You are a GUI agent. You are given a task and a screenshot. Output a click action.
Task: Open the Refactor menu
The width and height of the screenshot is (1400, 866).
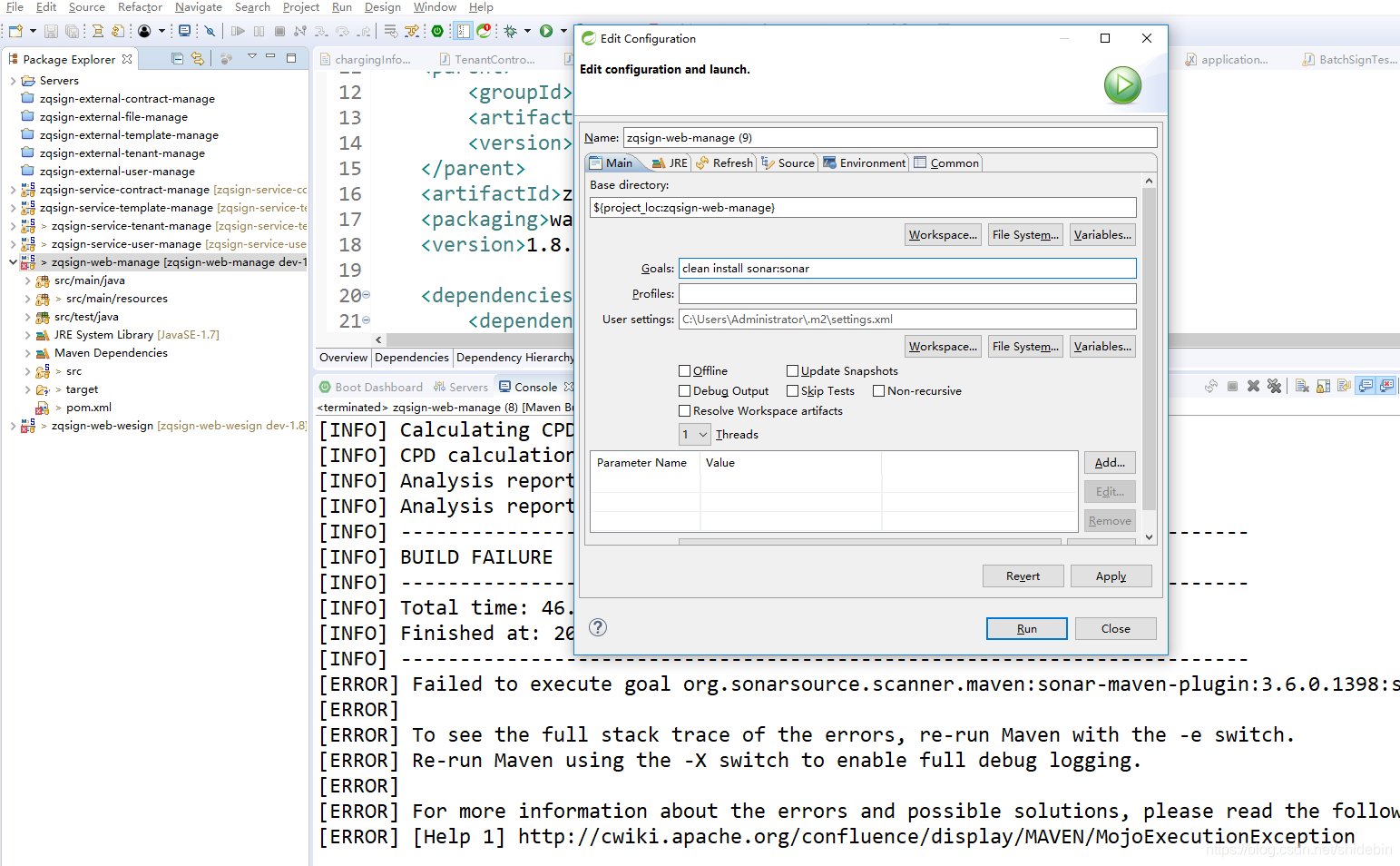tap(140, 7)
